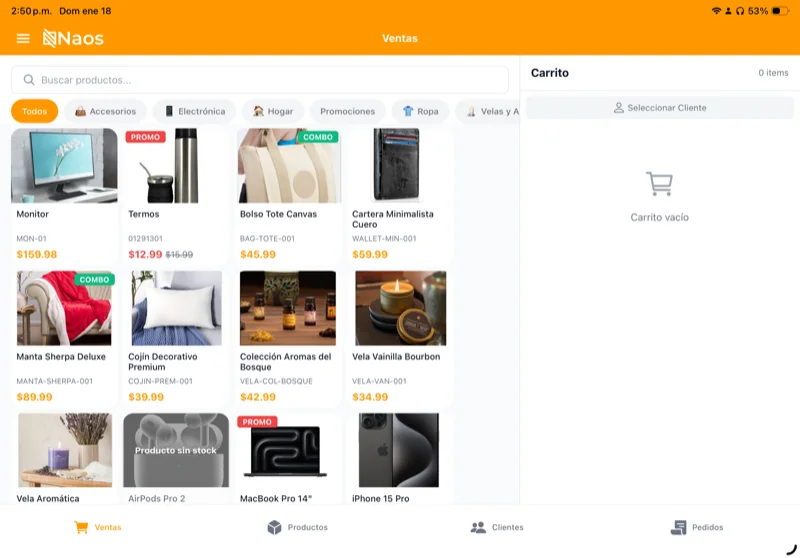800x558 pixels.
Task: Filter by Electrónica category chip
Action: [x=194, y=111]
